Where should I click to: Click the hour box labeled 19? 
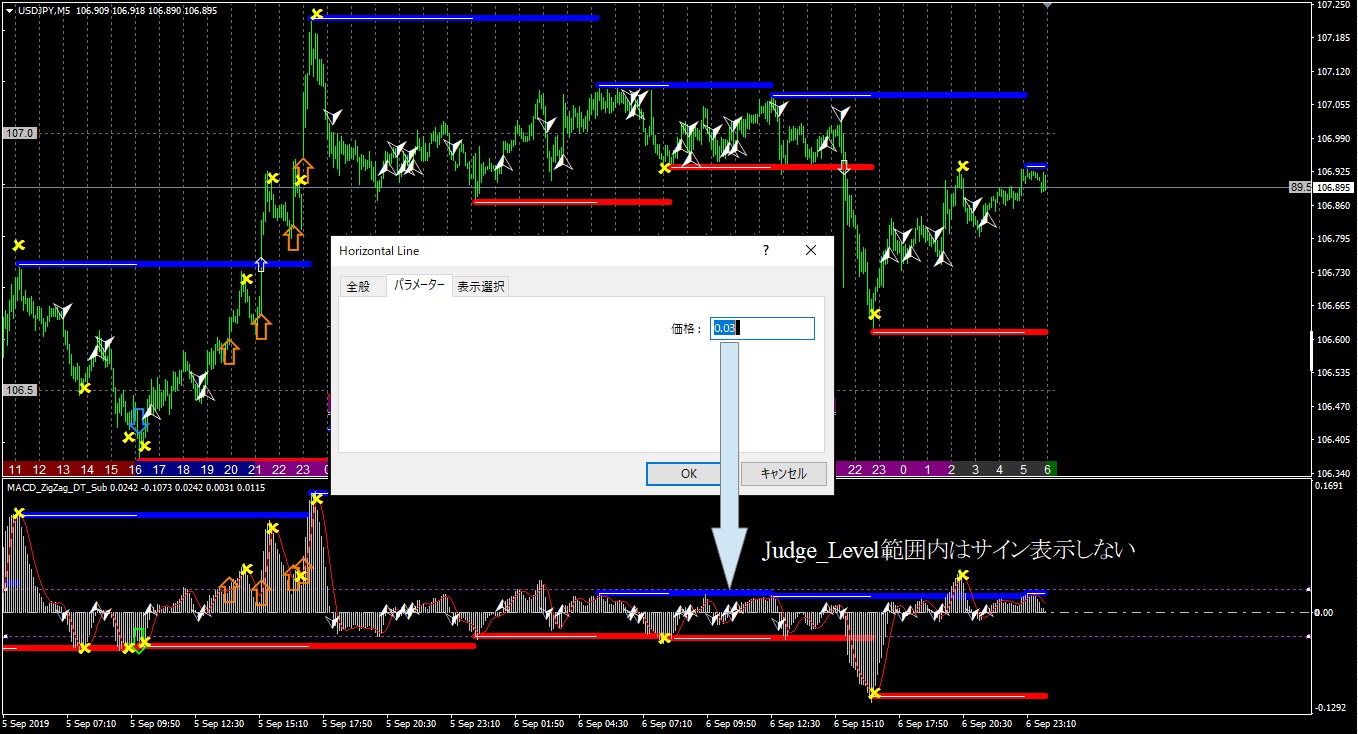coord(207,469)
